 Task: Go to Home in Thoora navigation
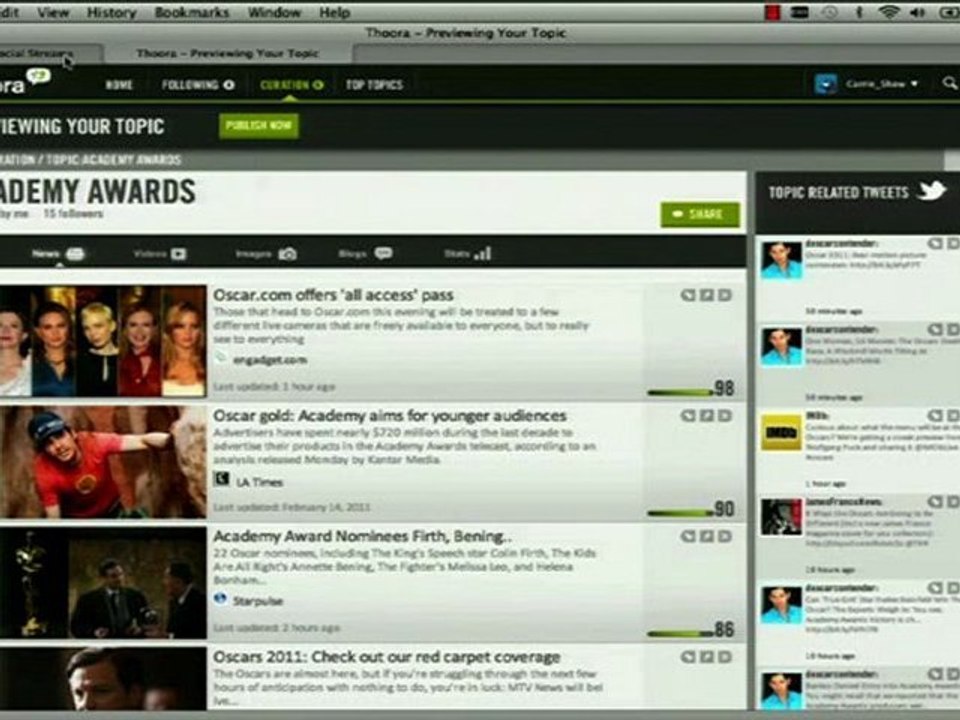coord(119,85)
